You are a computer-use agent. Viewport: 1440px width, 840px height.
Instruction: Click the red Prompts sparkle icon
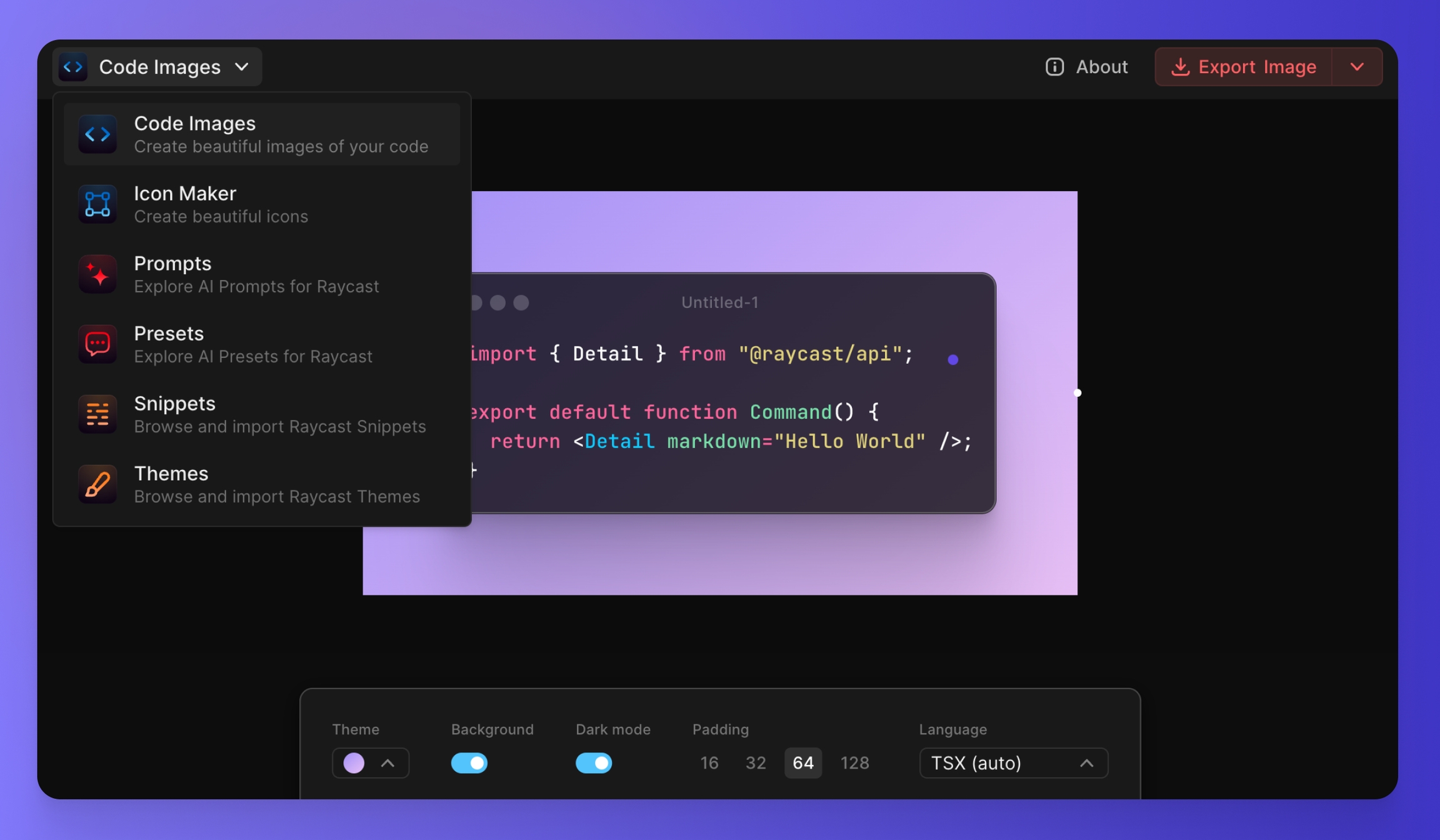[x=97, y=274]
